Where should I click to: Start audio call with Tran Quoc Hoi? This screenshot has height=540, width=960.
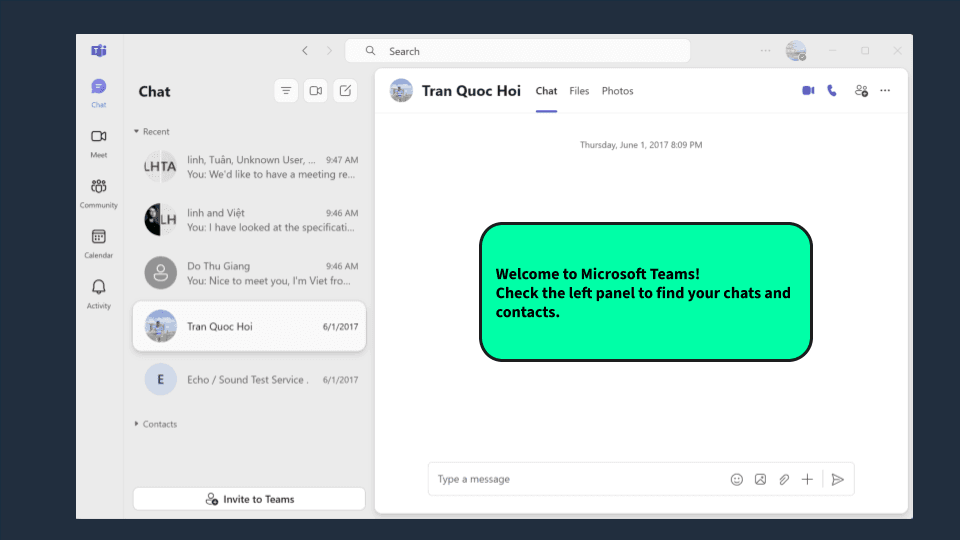pyautogui.click(x=832, y=91)
